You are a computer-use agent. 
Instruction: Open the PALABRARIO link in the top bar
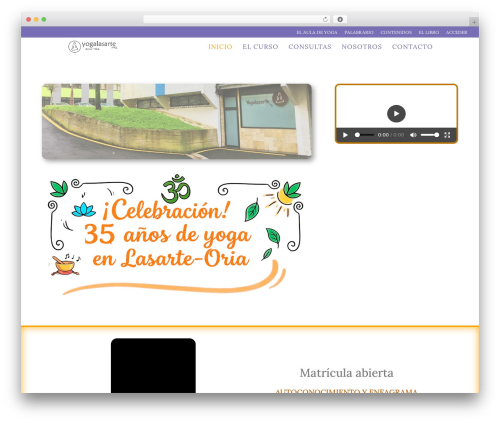click(x=359, y=32)
